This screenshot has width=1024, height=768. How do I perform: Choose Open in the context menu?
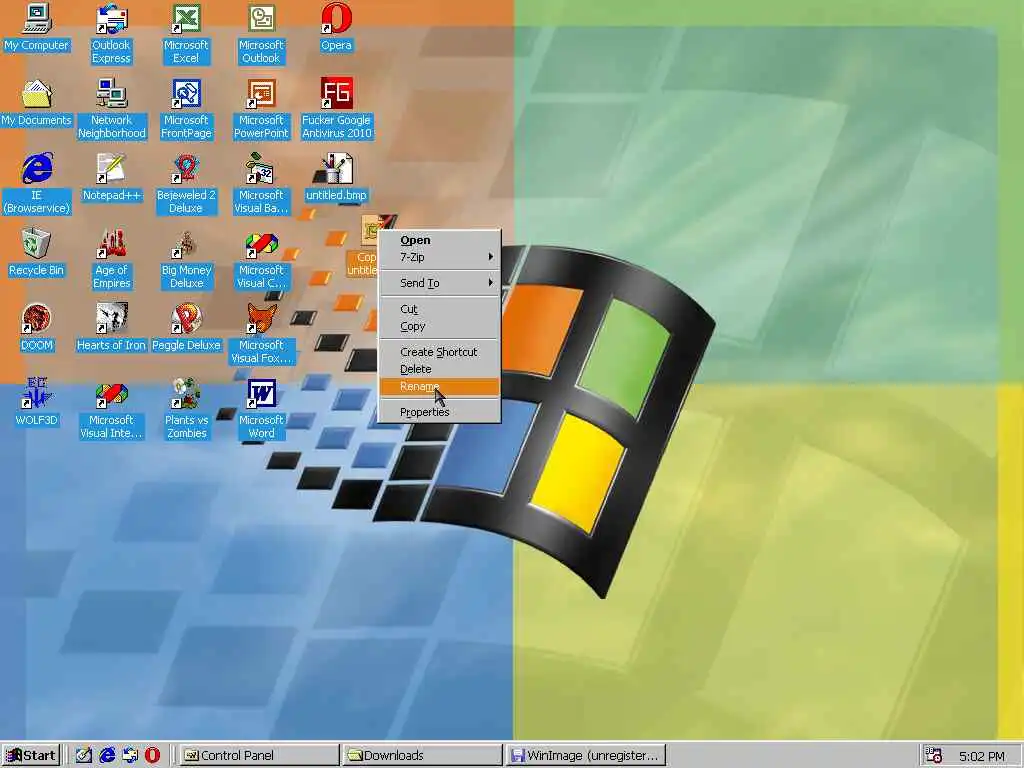pyautogui.click(x=440, y=240)
